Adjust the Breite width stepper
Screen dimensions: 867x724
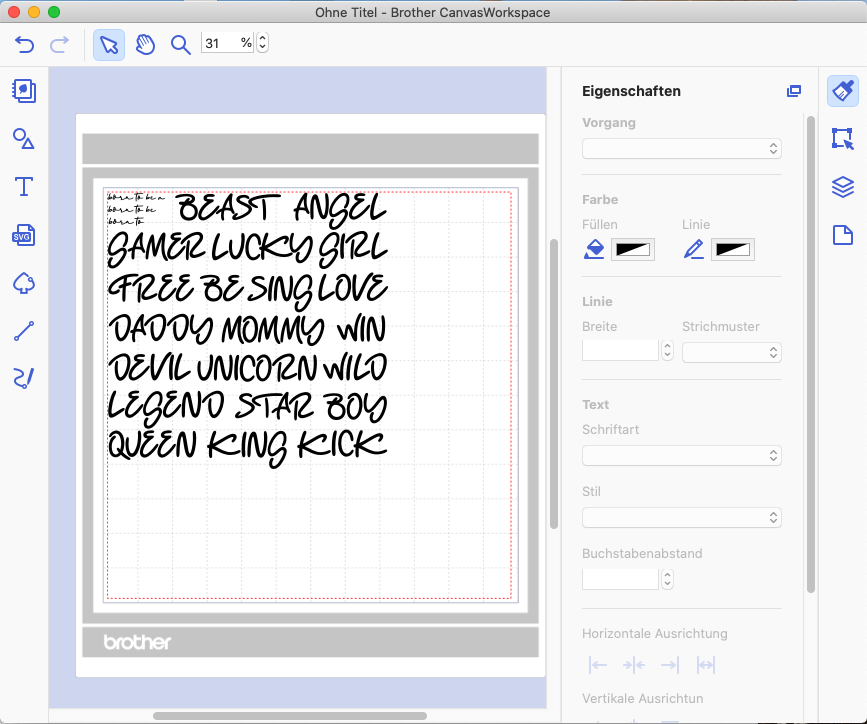pyautogui.click(x=667, y=351)
